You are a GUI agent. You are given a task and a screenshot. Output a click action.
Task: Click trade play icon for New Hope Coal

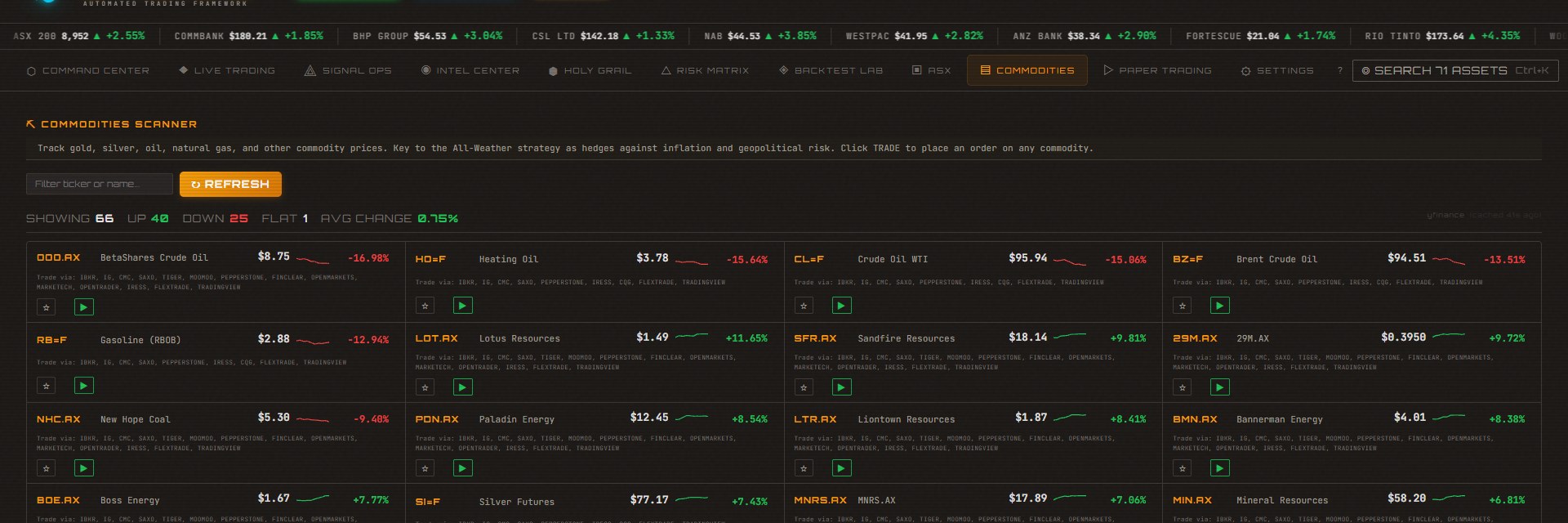[84, 468]
